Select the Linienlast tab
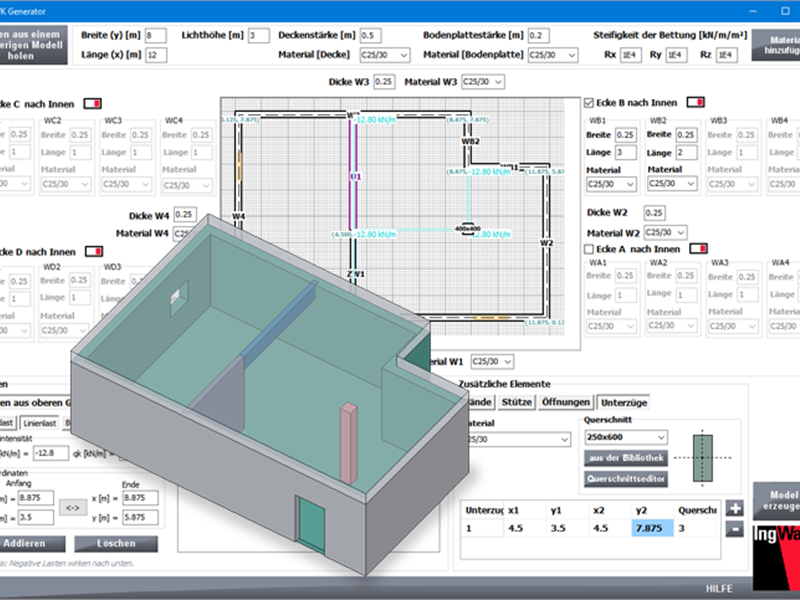This screenshot has height=600, width=800. tap(39, 423)
